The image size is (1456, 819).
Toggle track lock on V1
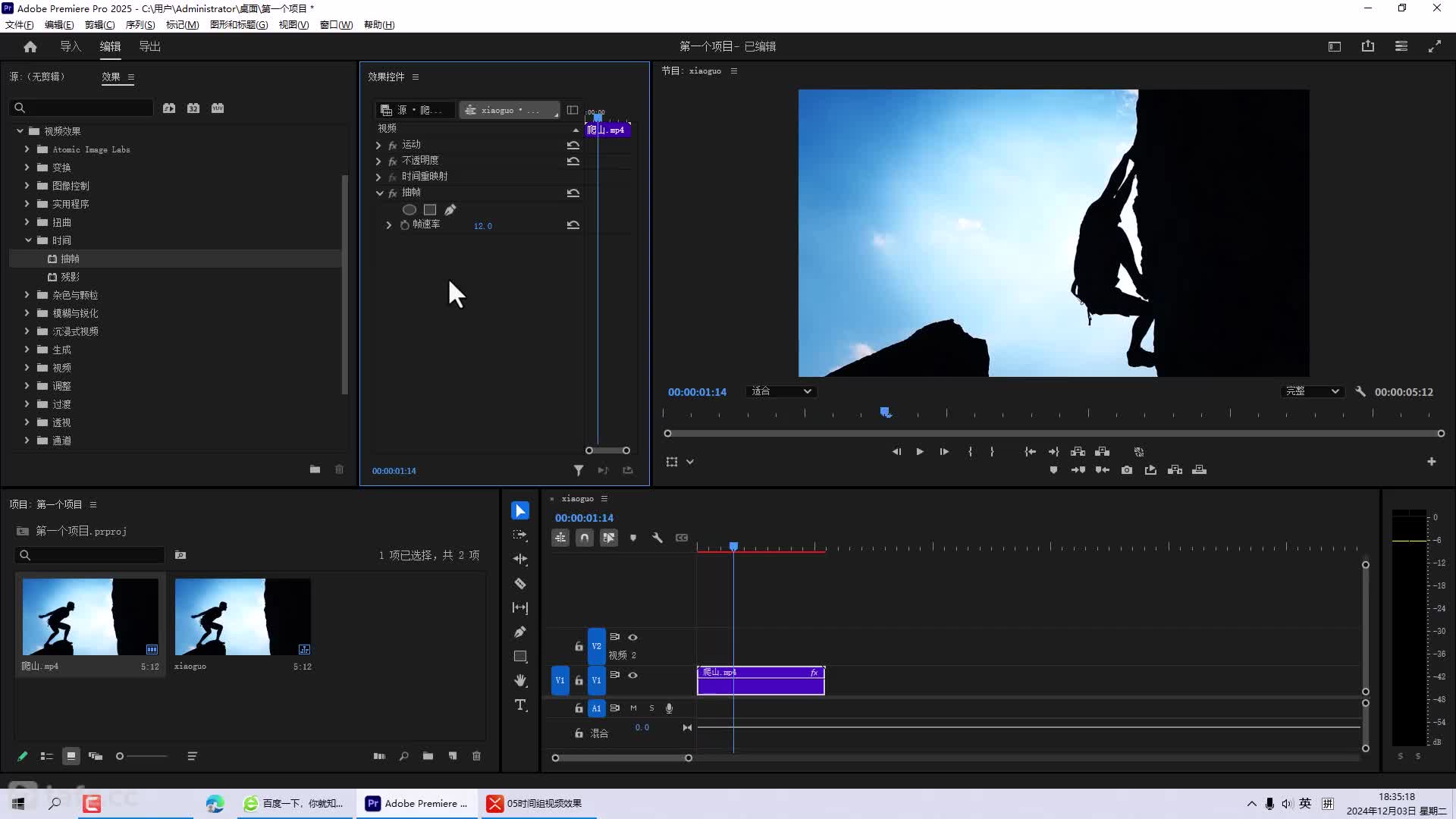click(579, 681)
